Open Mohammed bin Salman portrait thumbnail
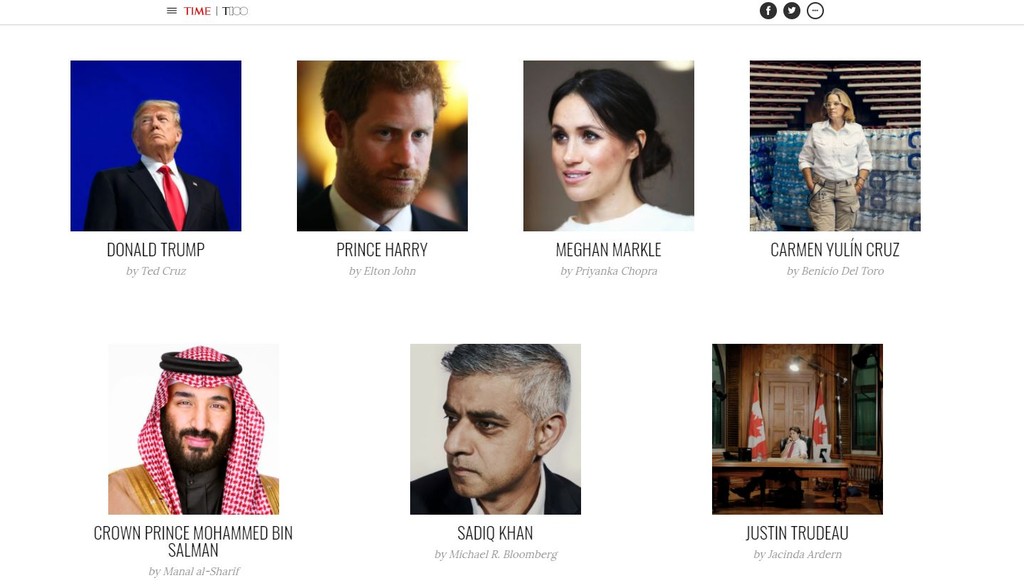 (x=193, y=429)
